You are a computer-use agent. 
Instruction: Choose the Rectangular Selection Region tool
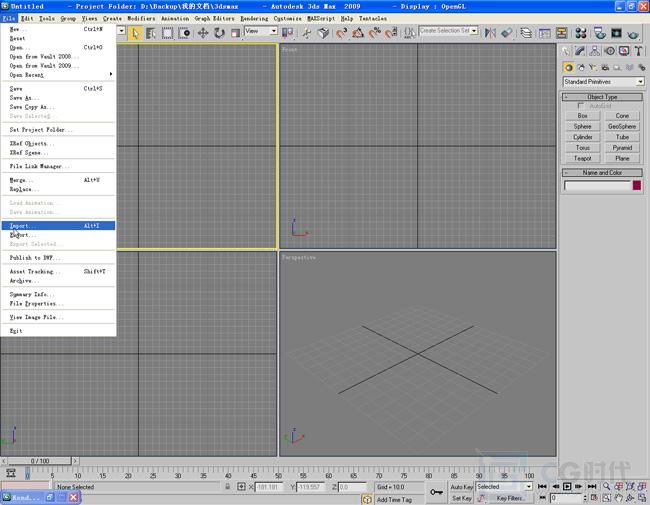[167, 33]
